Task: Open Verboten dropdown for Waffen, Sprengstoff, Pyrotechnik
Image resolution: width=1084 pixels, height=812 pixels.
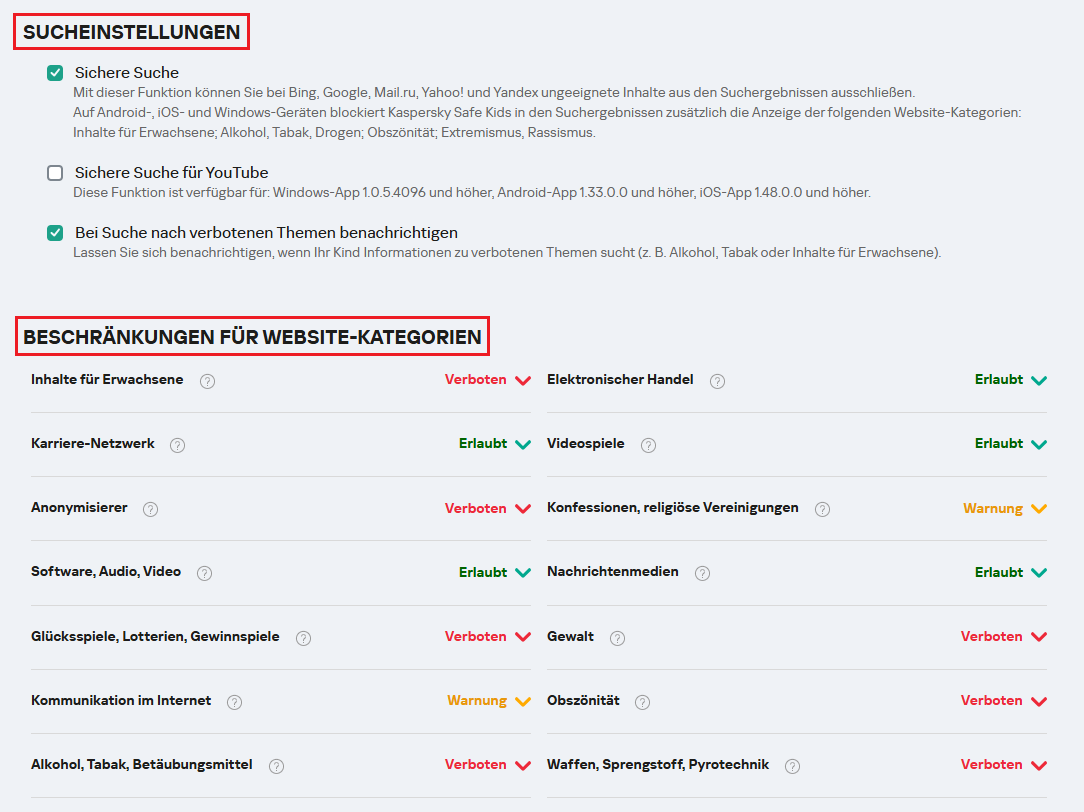Action: coord(1003,764)
